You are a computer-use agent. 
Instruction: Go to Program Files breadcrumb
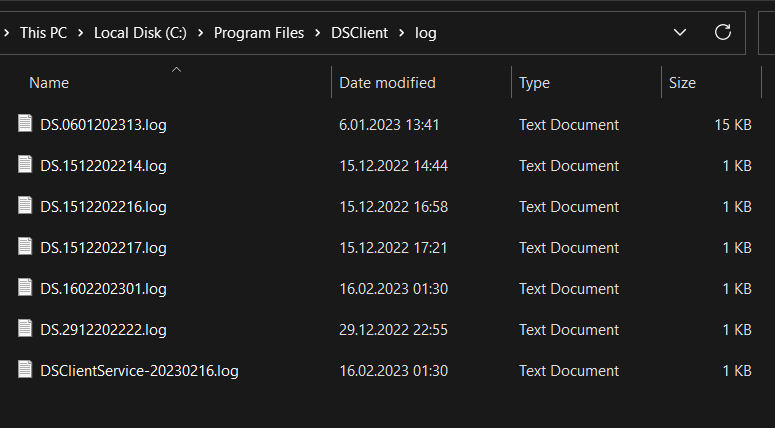point(258,33)
